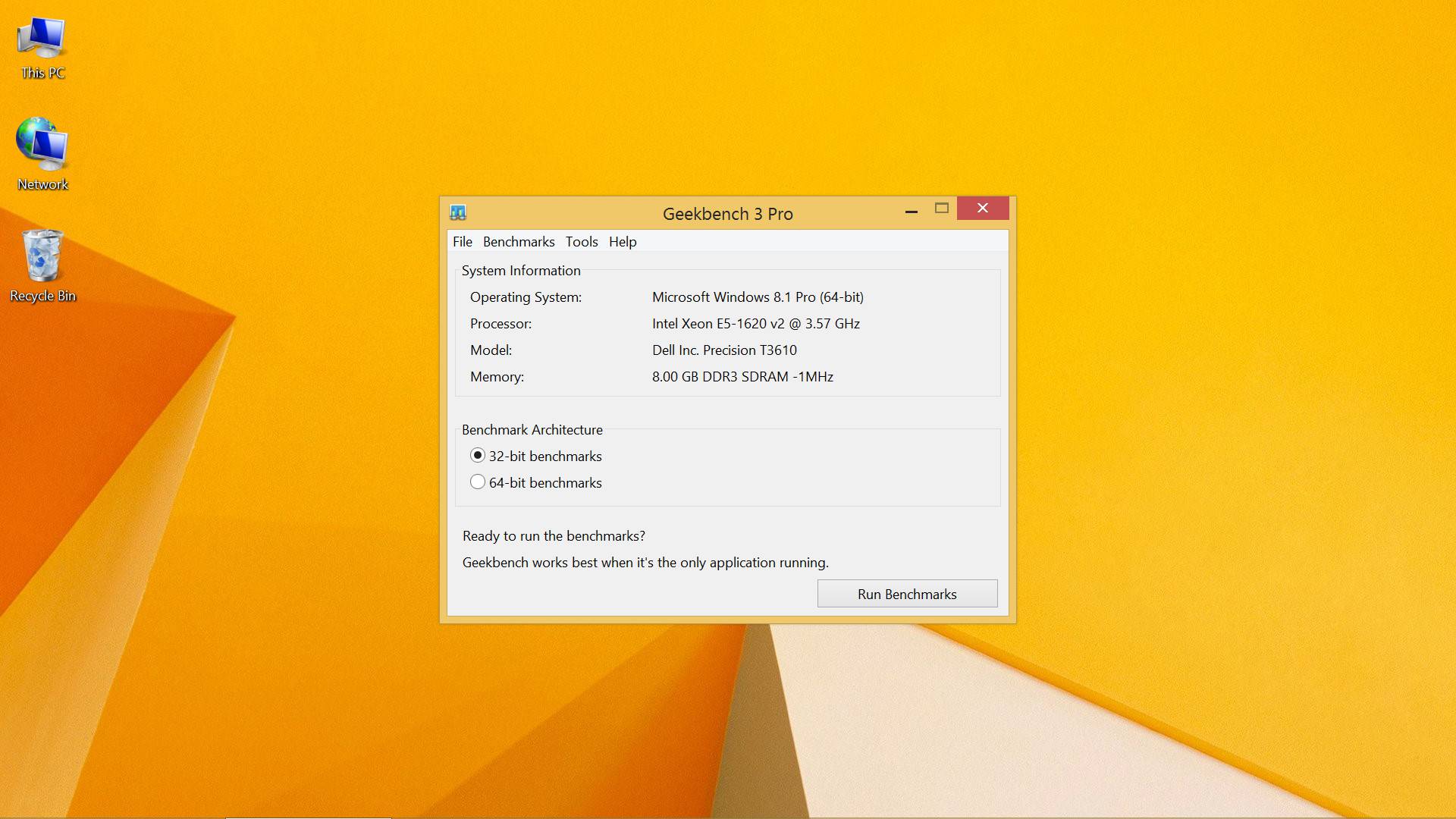Click 'Dell Inc. Precision T3610' value

click(724, 350)
